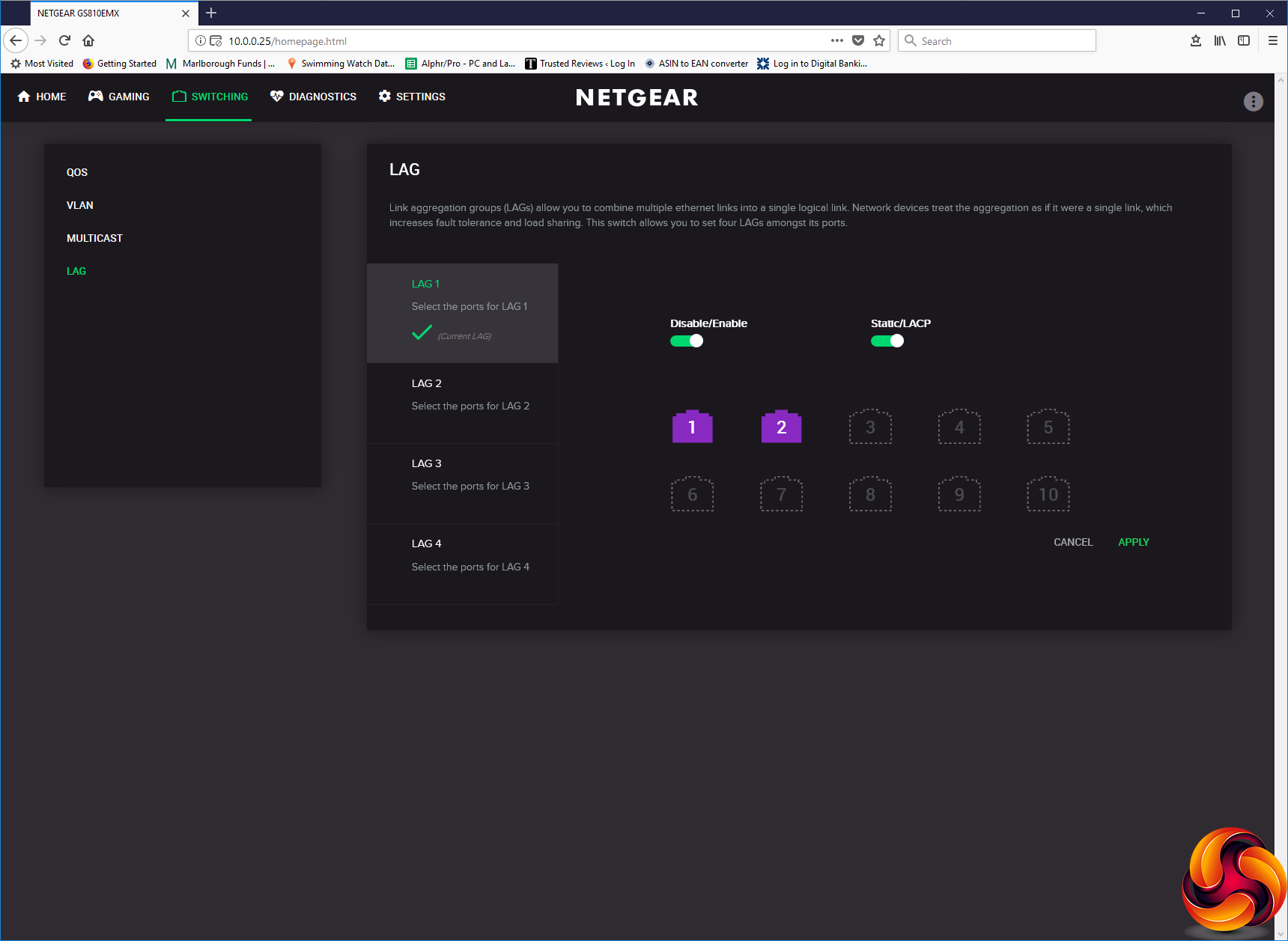Viewport: 1288px width, 941px height.
Task: Add port 7 to the LAG
Action: click(781, 493)
